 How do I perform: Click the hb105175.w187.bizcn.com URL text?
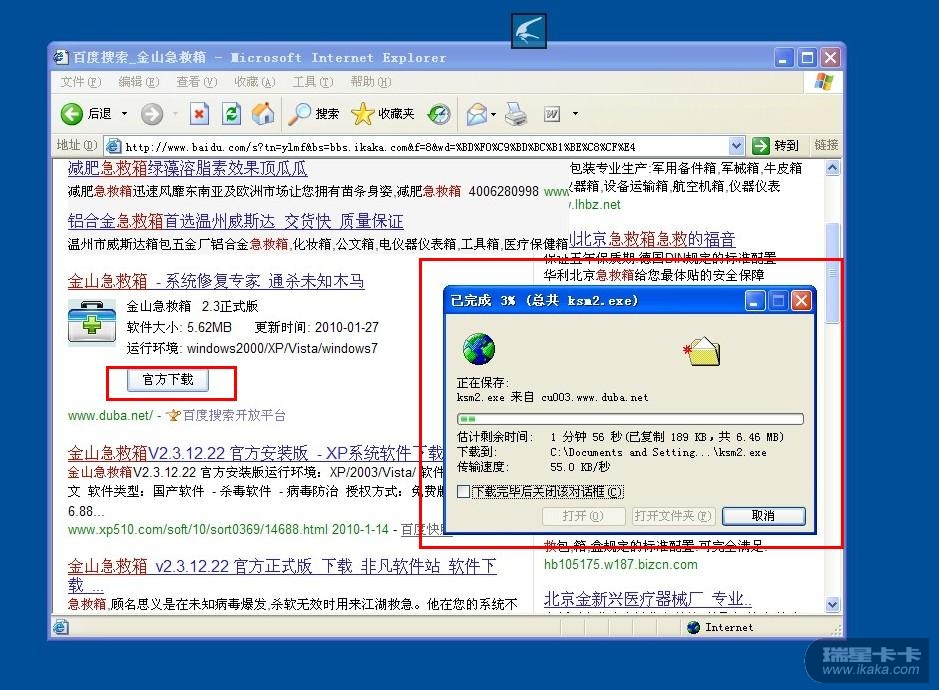(620, 564)
